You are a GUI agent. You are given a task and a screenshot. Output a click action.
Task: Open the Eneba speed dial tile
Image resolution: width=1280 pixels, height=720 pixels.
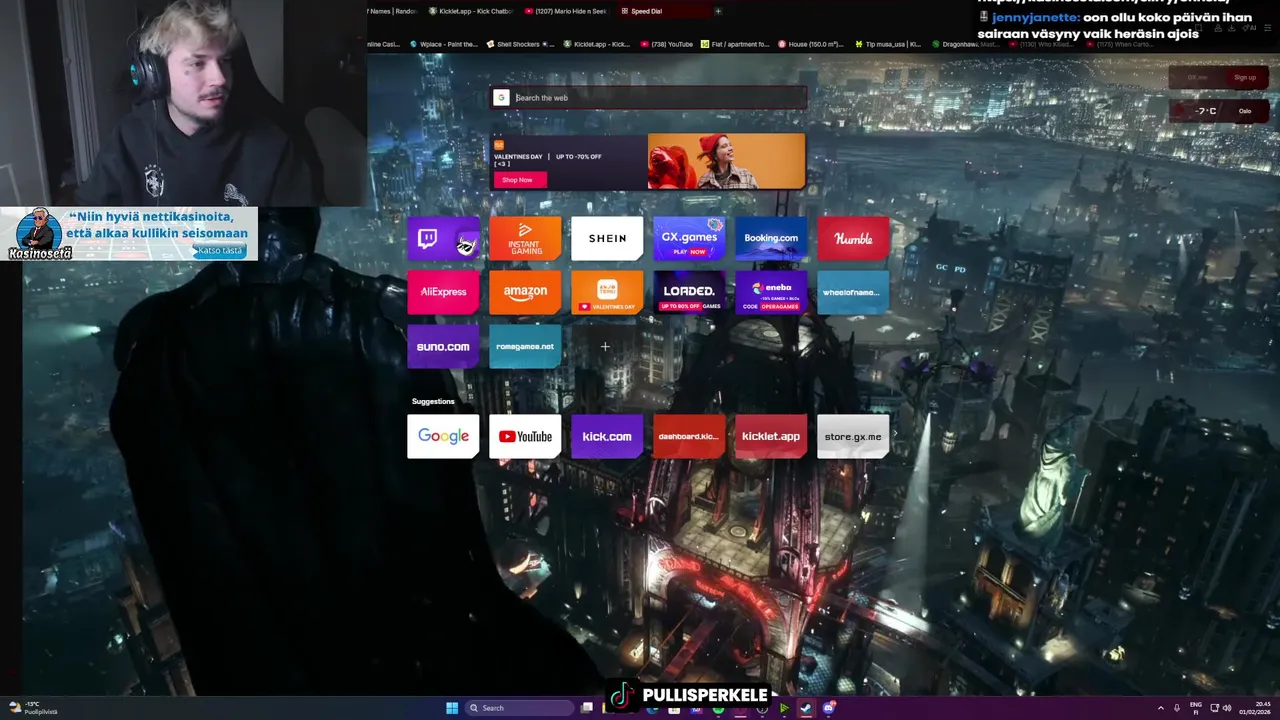(x=771, y=292)
